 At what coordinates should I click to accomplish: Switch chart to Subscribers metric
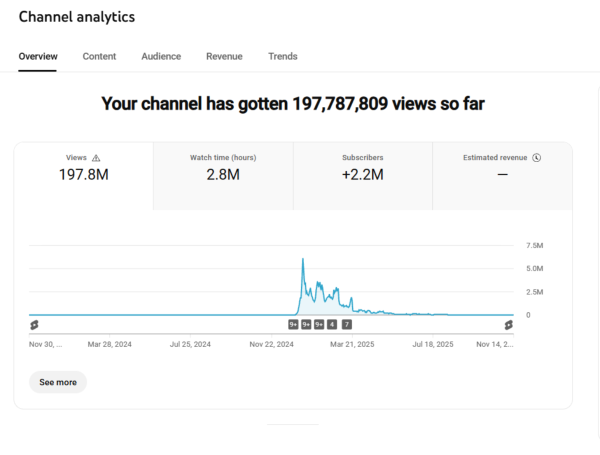[362, 175]
